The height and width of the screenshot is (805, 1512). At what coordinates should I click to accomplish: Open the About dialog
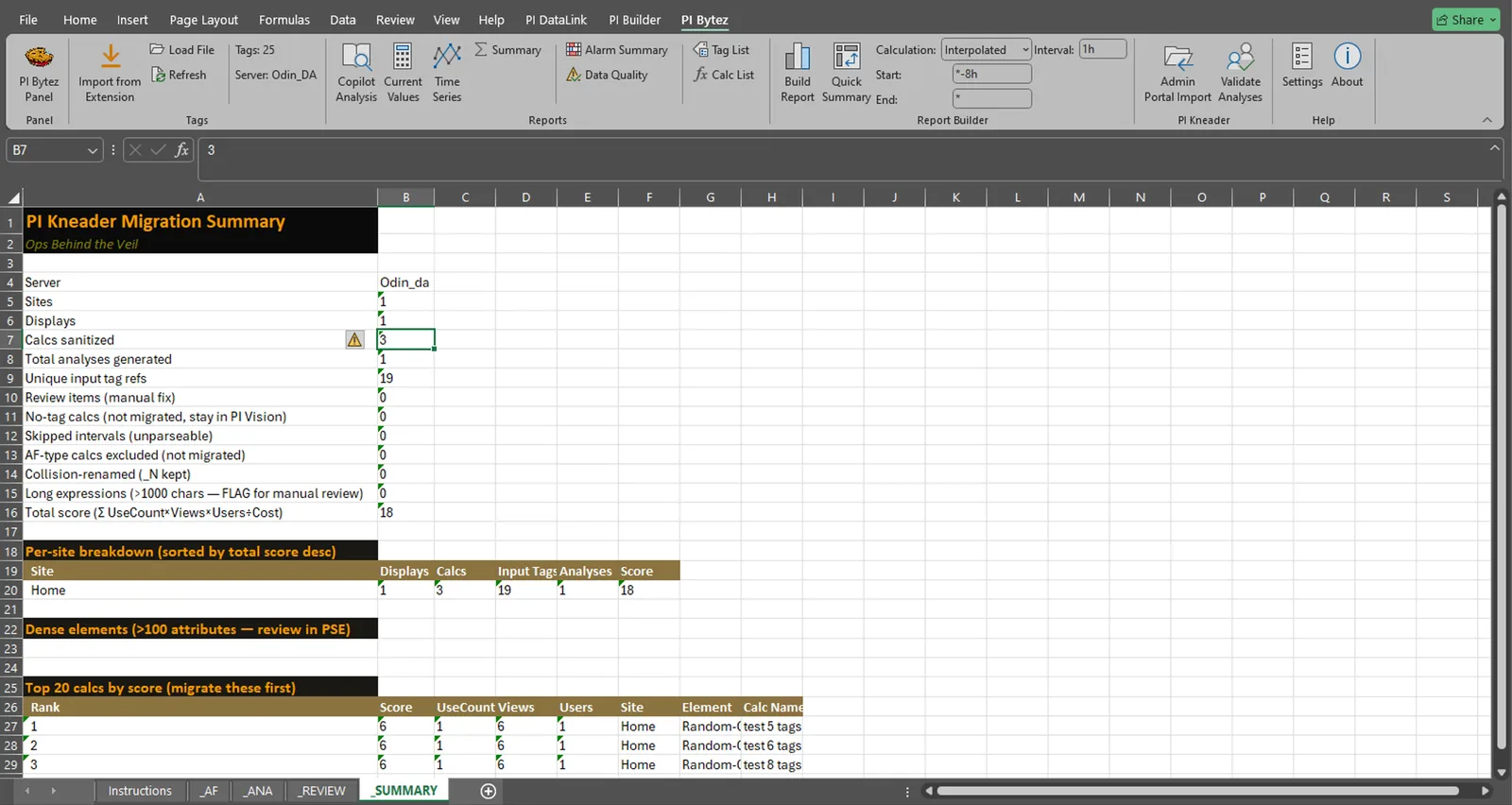[1347, 66]
